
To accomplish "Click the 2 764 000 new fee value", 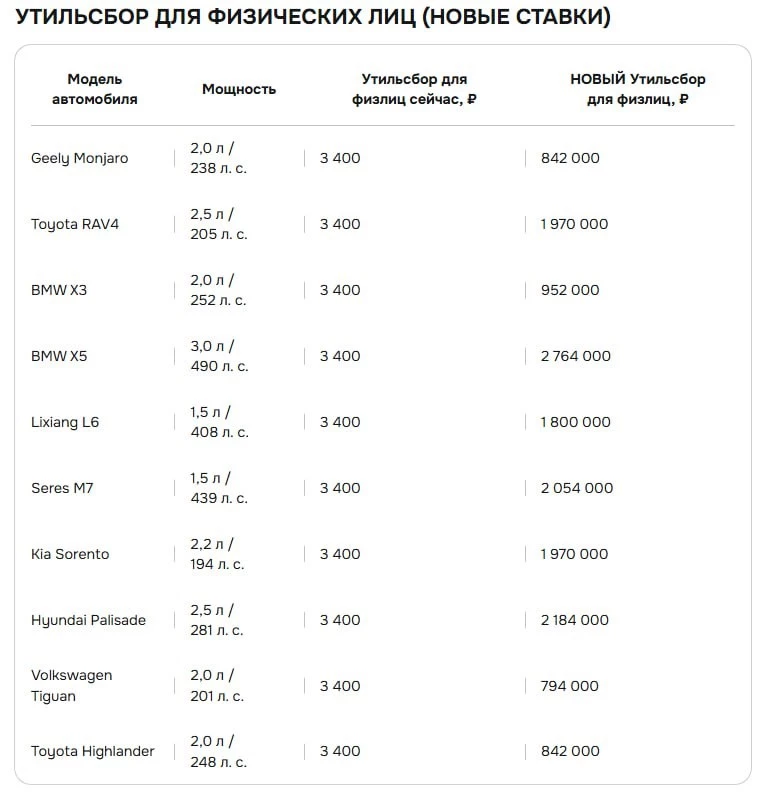I will (575, 356).
